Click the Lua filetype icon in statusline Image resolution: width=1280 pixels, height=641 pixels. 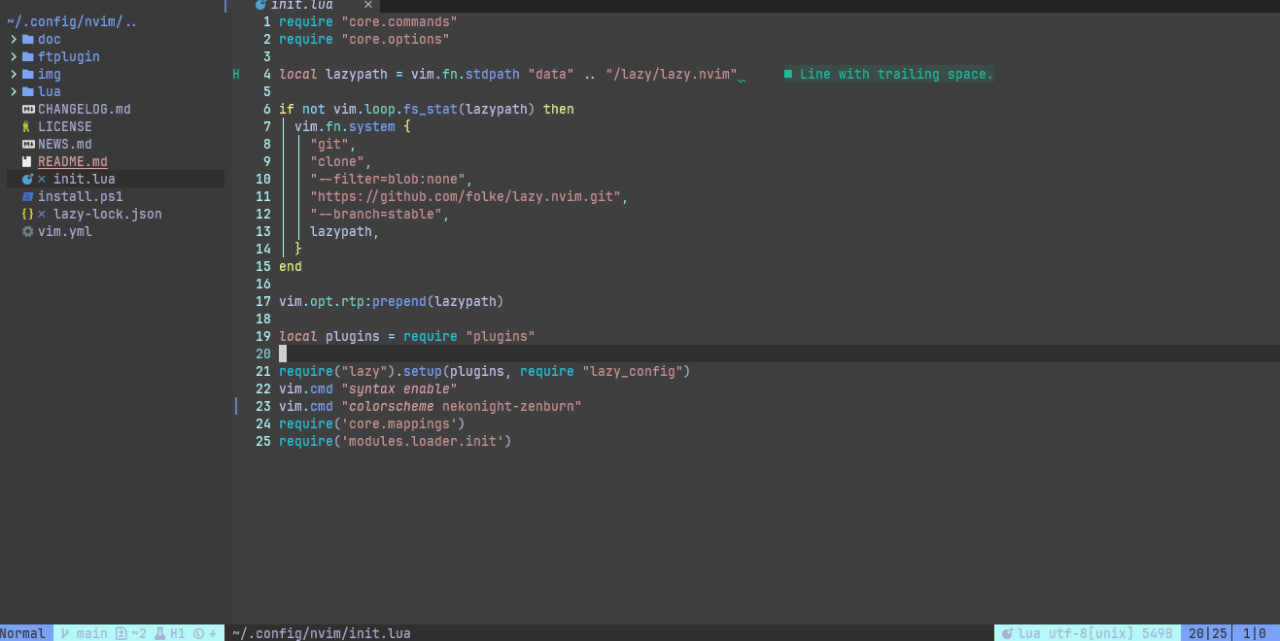(1008, 633)
